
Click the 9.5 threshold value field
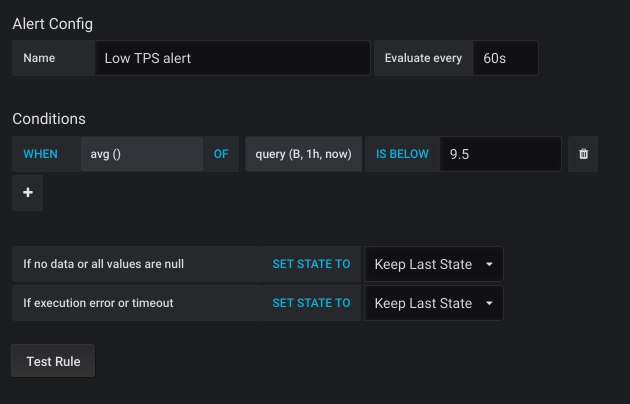500,154
